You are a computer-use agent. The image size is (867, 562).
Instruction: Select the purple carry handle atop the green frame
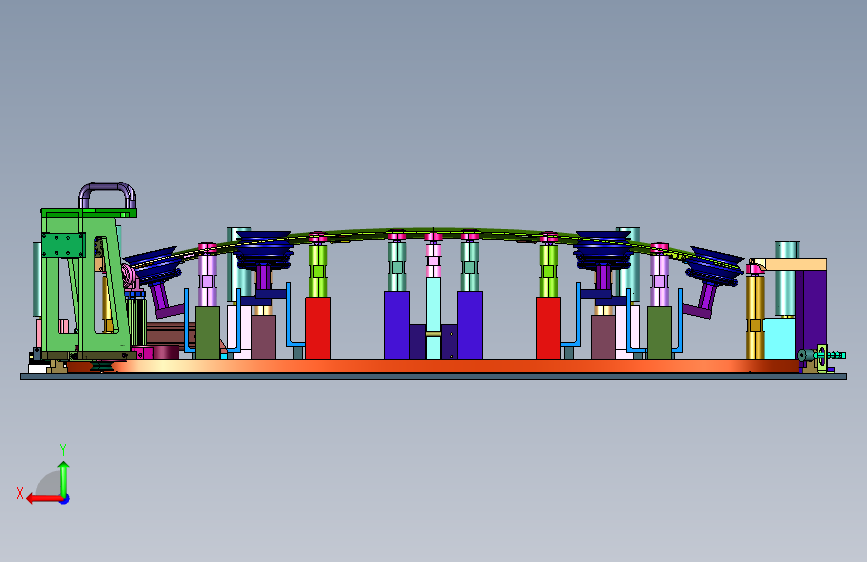pos(107,195)
